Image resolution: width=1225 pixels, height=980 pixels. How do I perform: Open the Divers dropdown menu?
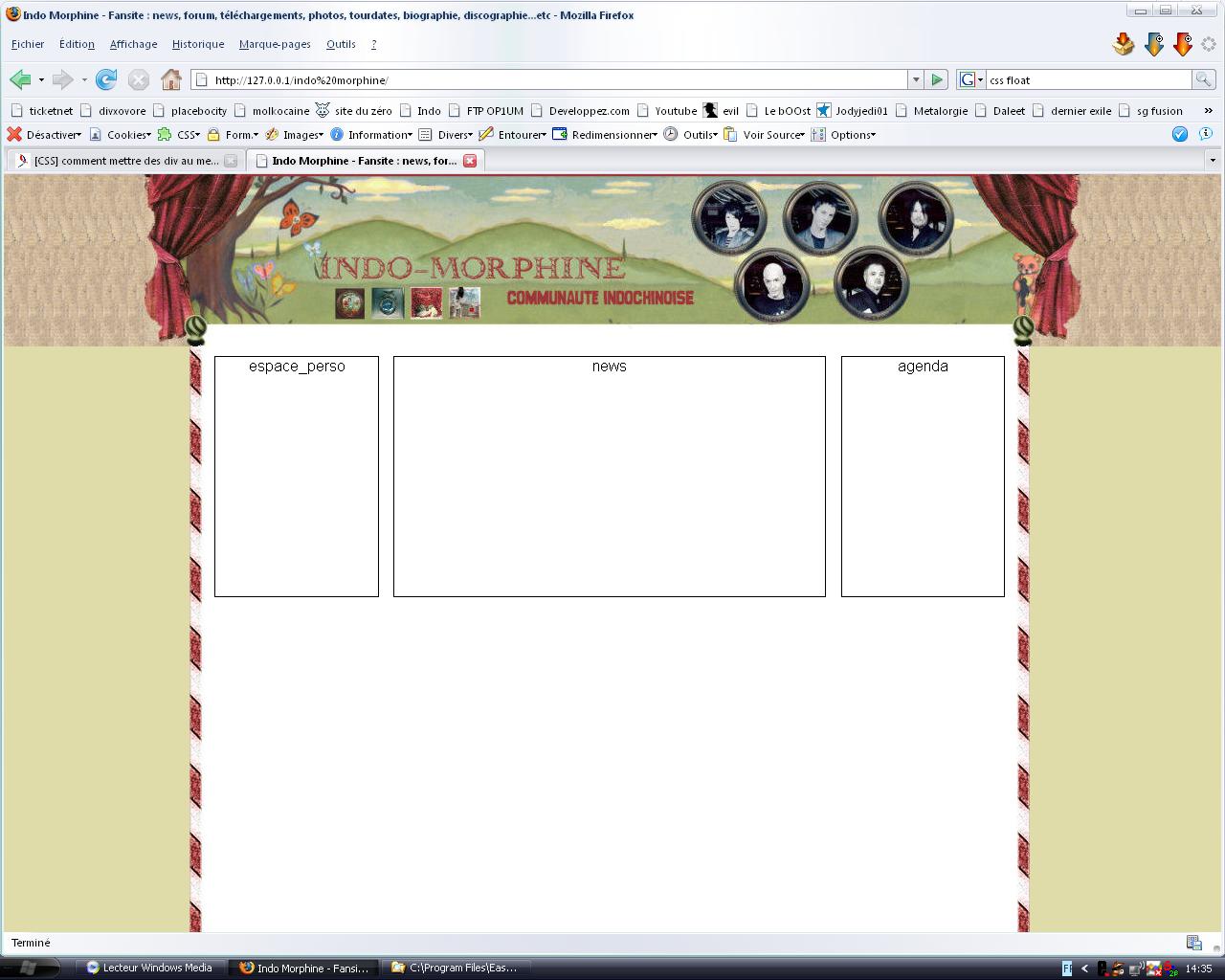446,134
